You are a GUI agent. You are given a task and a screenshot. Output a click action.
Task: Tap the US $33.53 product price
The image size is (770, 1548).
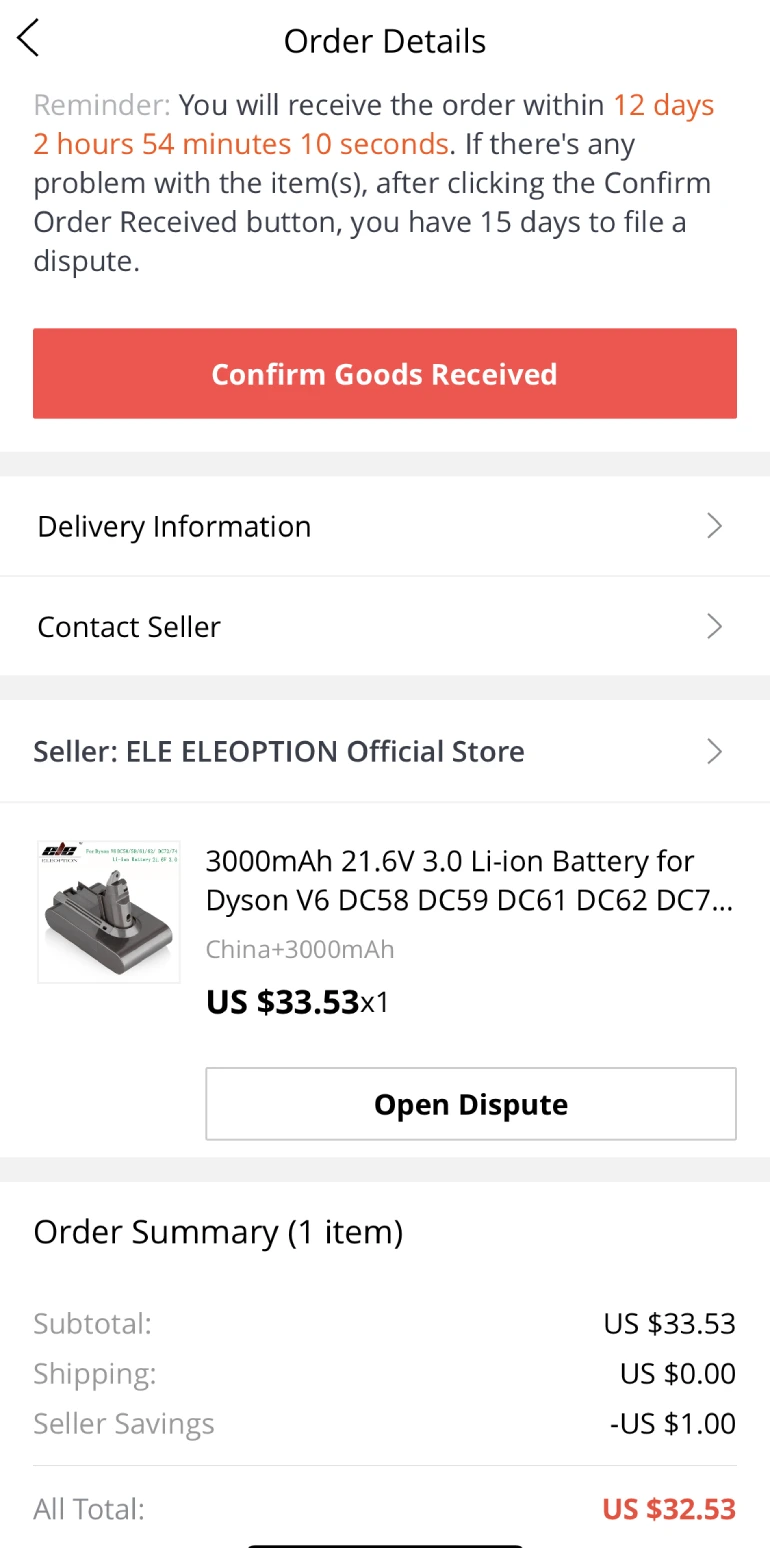282,1001
